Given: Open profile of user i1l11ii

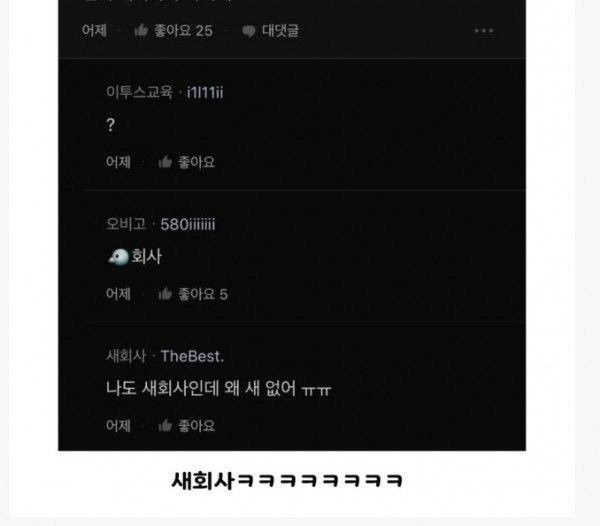Looking at the screenshot, I should coord(205,92).
